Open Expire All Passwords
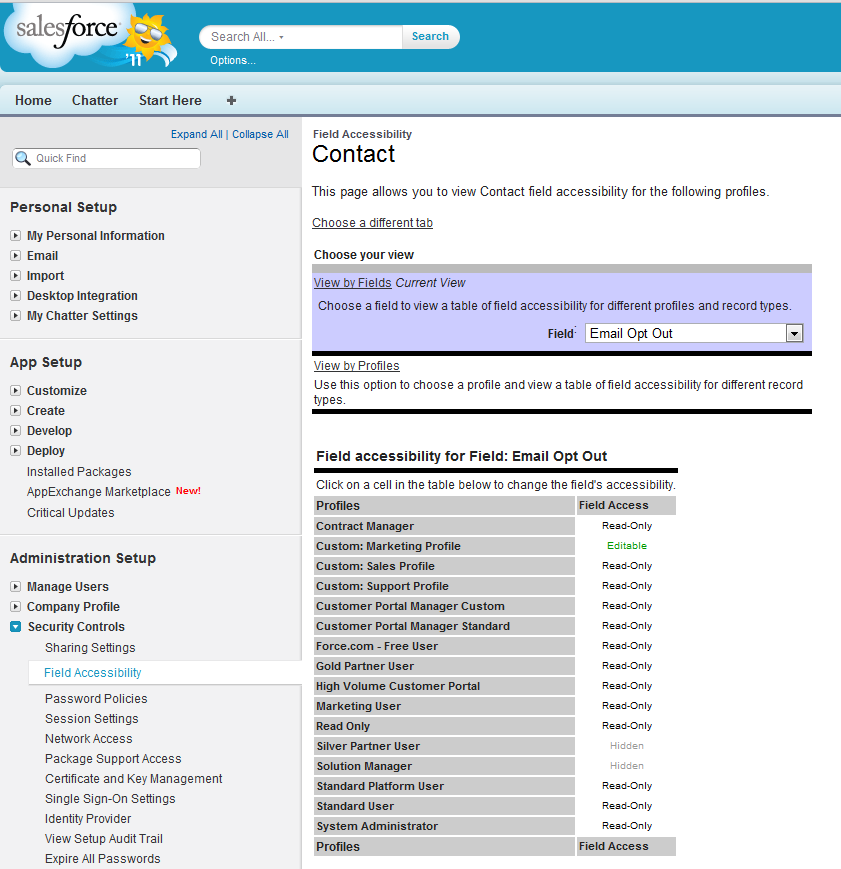 (103, 858)
